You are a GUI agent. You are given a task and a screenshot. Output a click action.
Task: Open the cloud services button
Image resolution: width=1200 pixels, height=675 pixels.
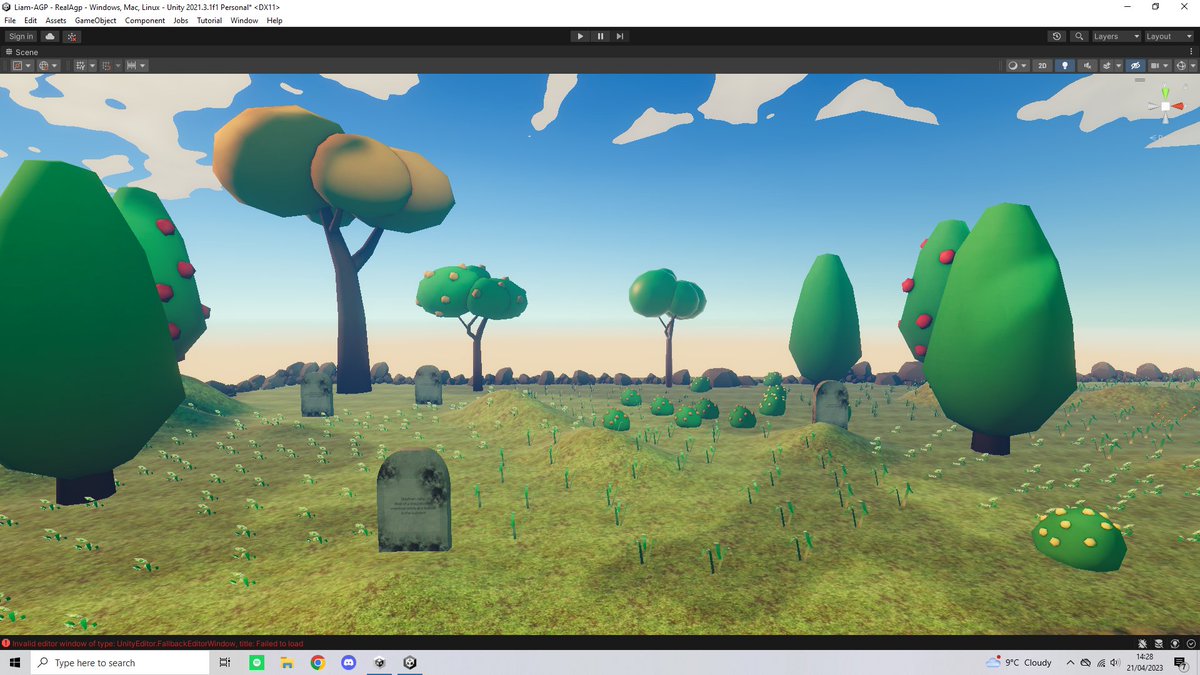[50, 36]
